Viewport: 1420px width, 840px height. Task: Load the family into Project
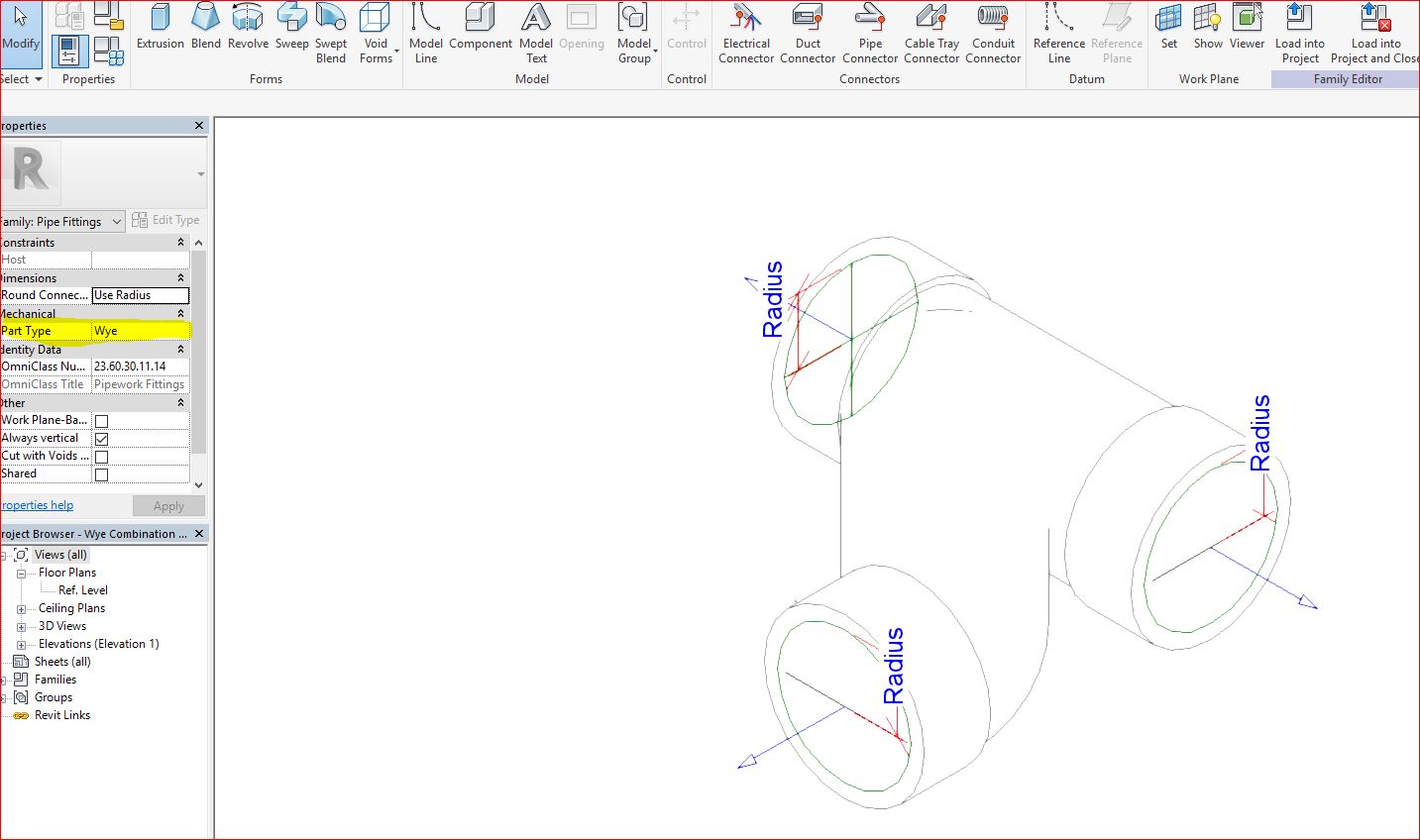point(1299,32)
